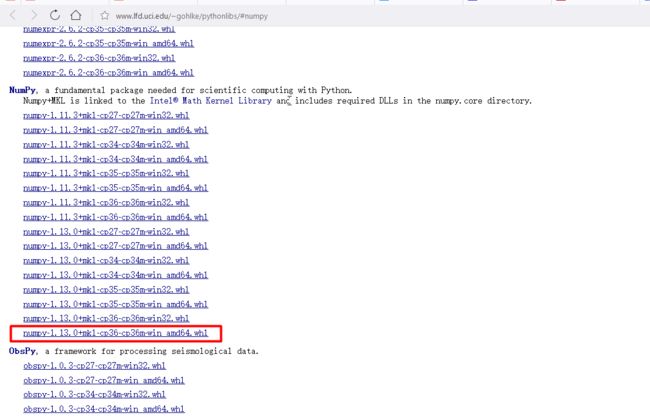The image size is (650, 420).
Task: Download obspy-1.0.3-cp27-cp27m-win32.whl
Action: tap(95, 366)
